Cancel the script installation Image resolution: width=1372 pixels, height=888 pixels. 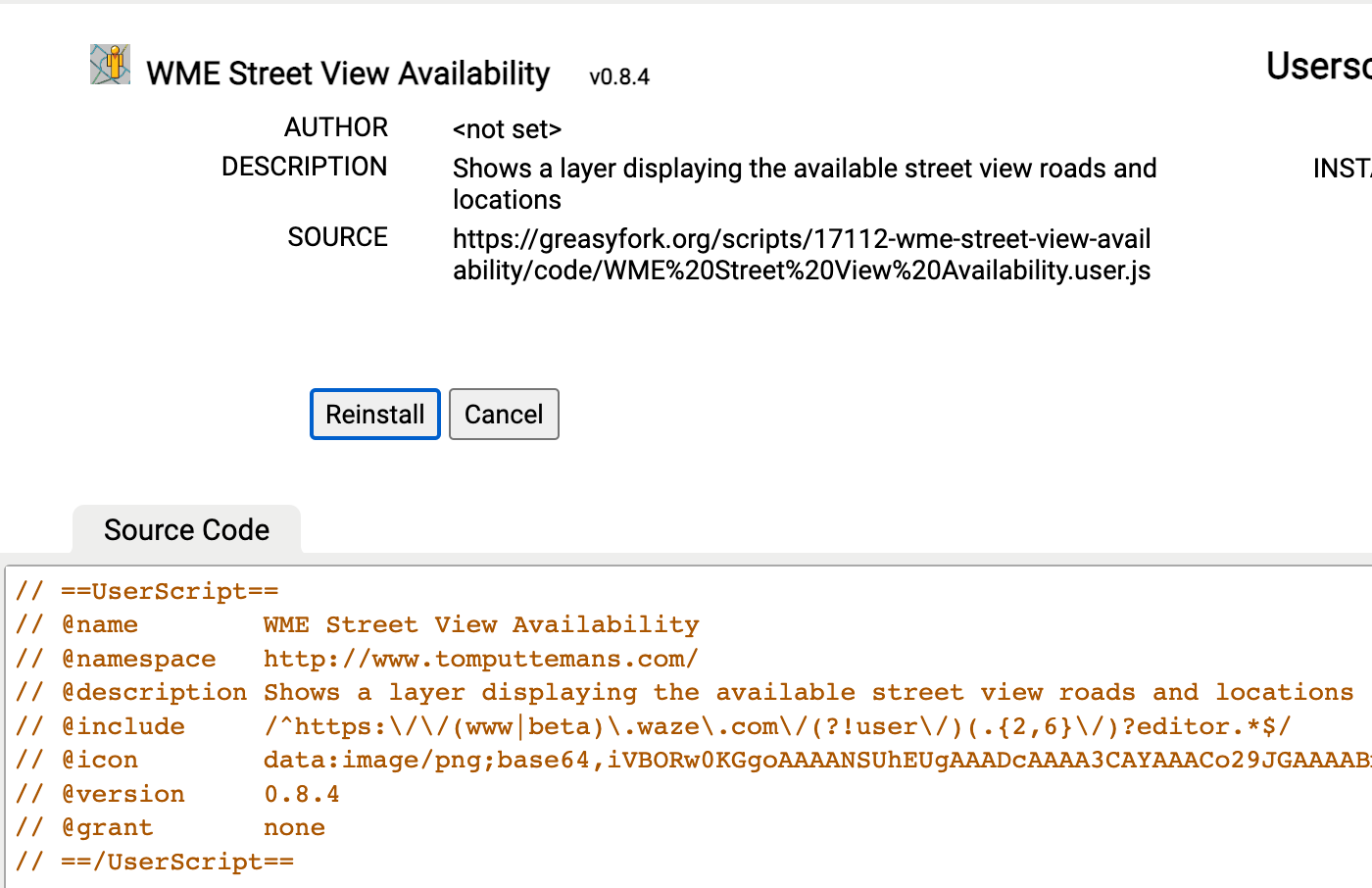504,415
